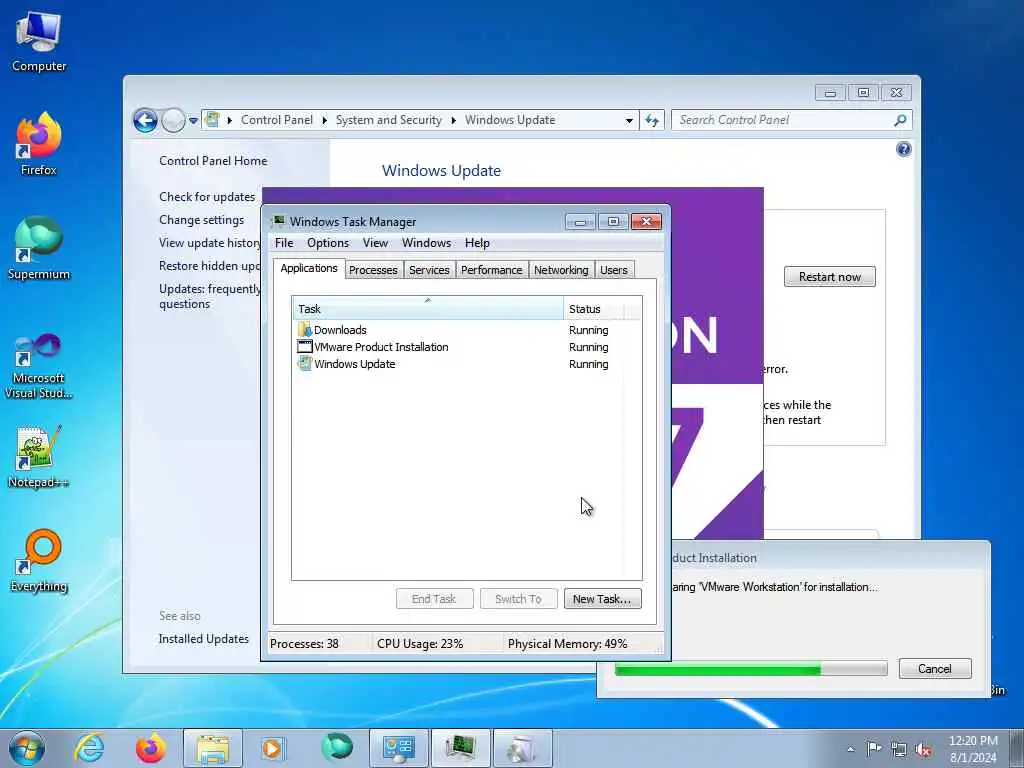Cancel the VMware Workstation installation
This screenshot has height=768, width=1024.
point(935,669)
